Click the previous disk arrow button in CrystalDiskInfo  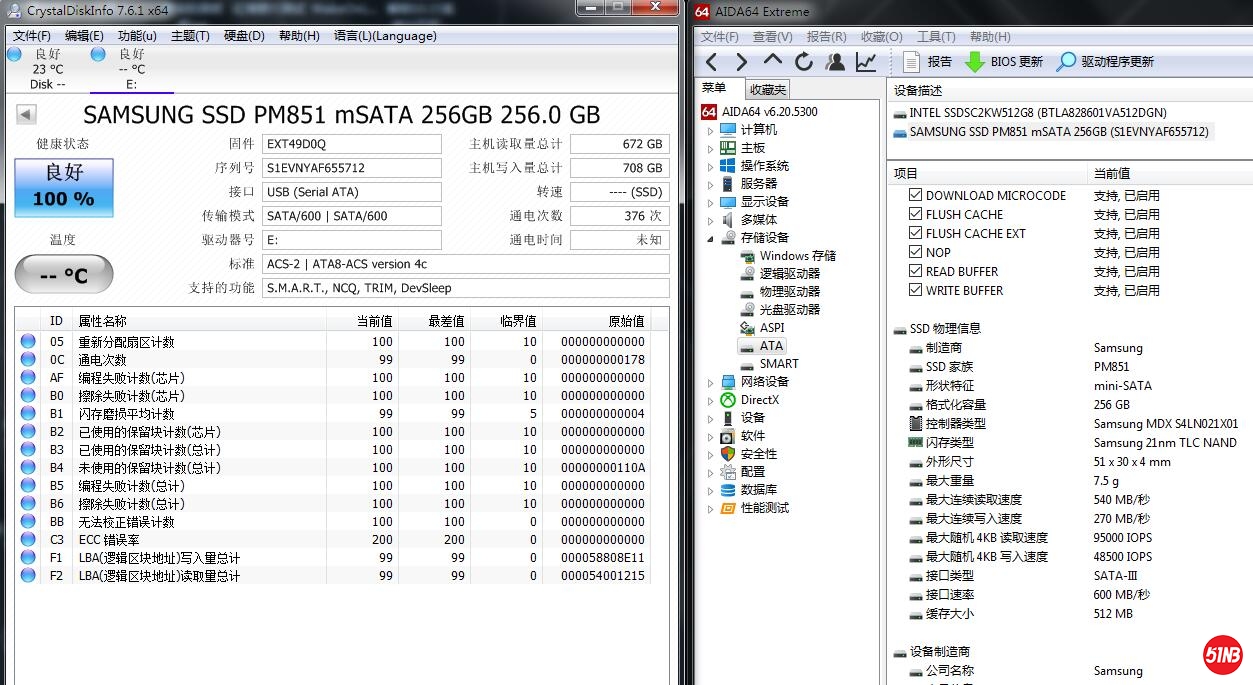click(26, 115)
